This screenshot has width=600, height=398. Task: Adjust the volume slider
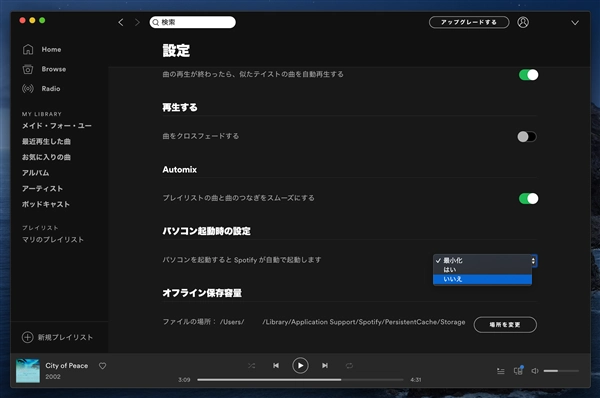click(x=561, y=371)
